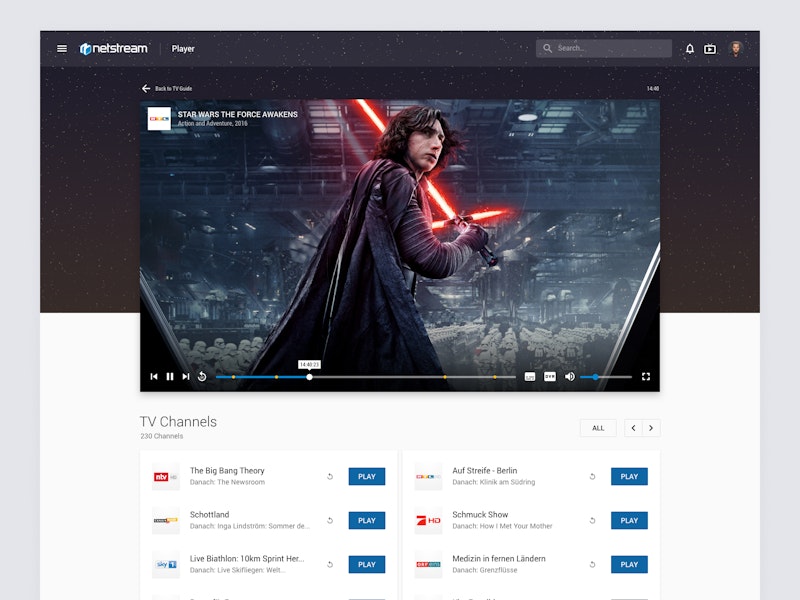Restart Auf Streife - Berlin from beginning

coord(592,477)
